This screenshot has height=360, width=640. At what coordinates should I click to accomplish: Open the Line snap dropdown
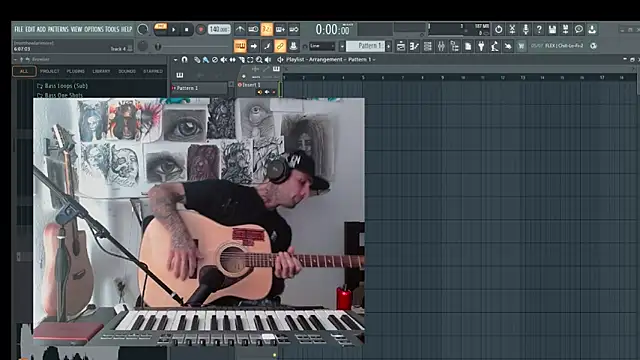[x=322, y=46]
